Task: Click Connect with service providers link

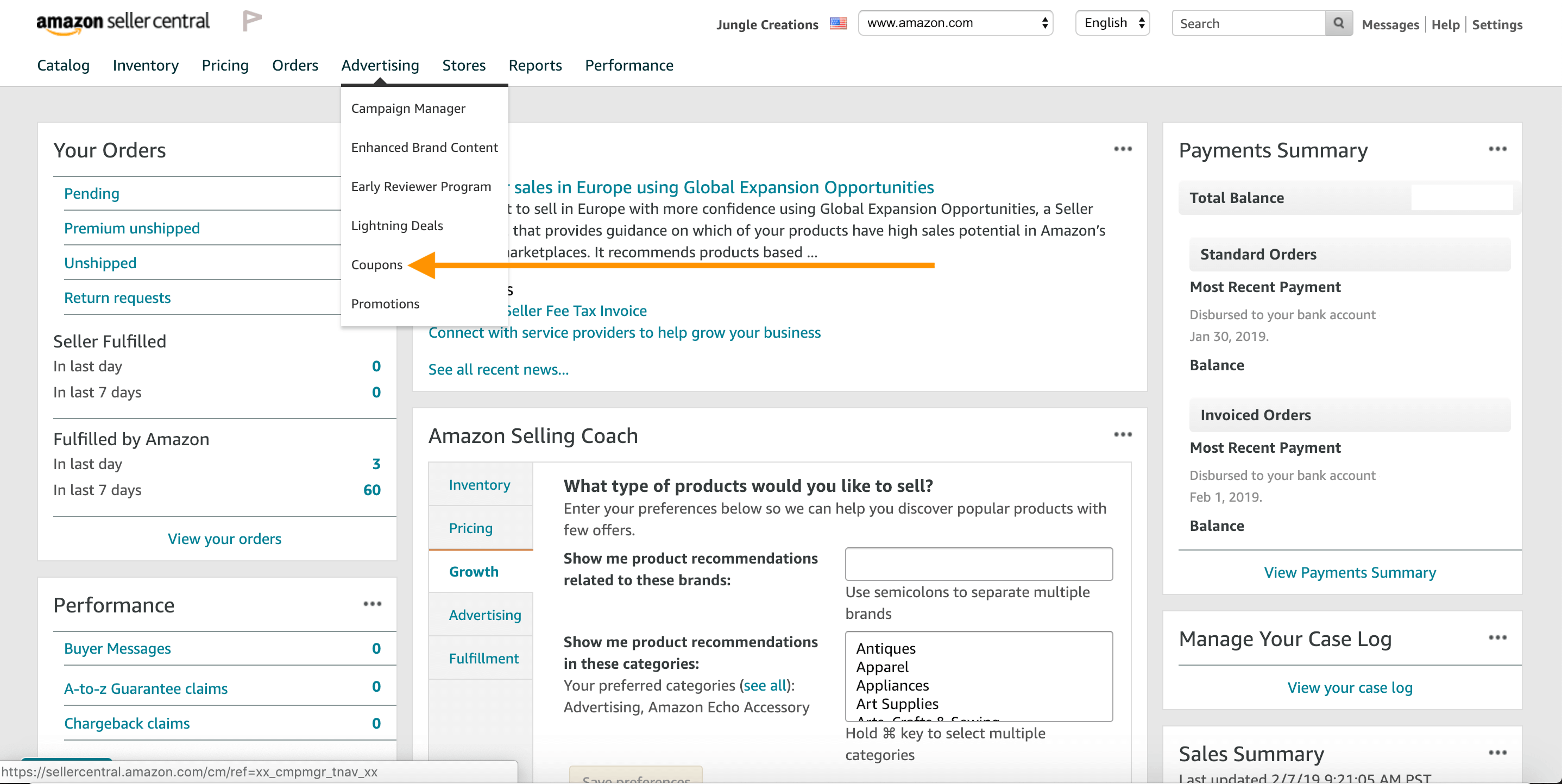Action: click(624, 333)
